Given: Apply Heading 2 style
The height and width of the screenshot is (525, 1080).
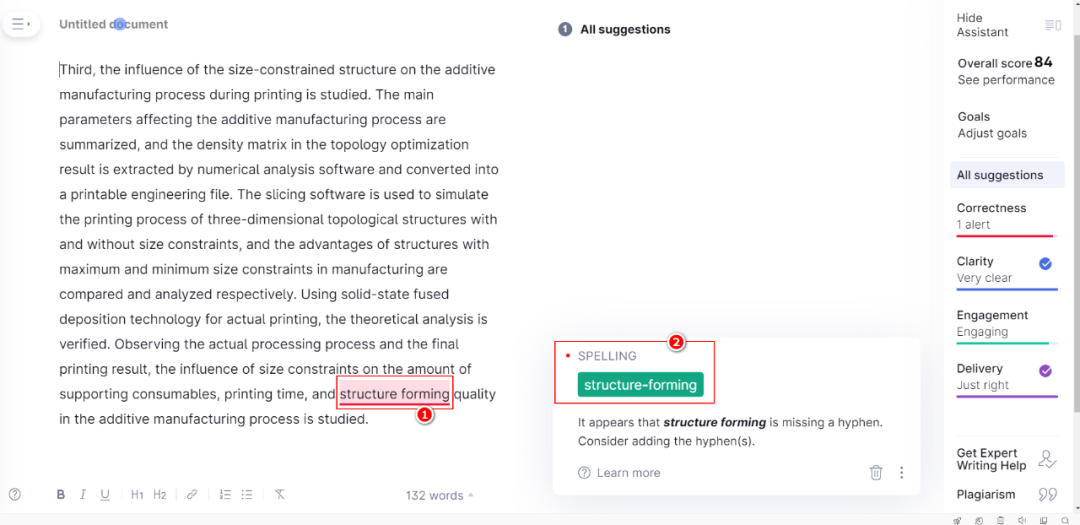Looking at the screenshot, I should pyautogui.click(x=160, y=495).
